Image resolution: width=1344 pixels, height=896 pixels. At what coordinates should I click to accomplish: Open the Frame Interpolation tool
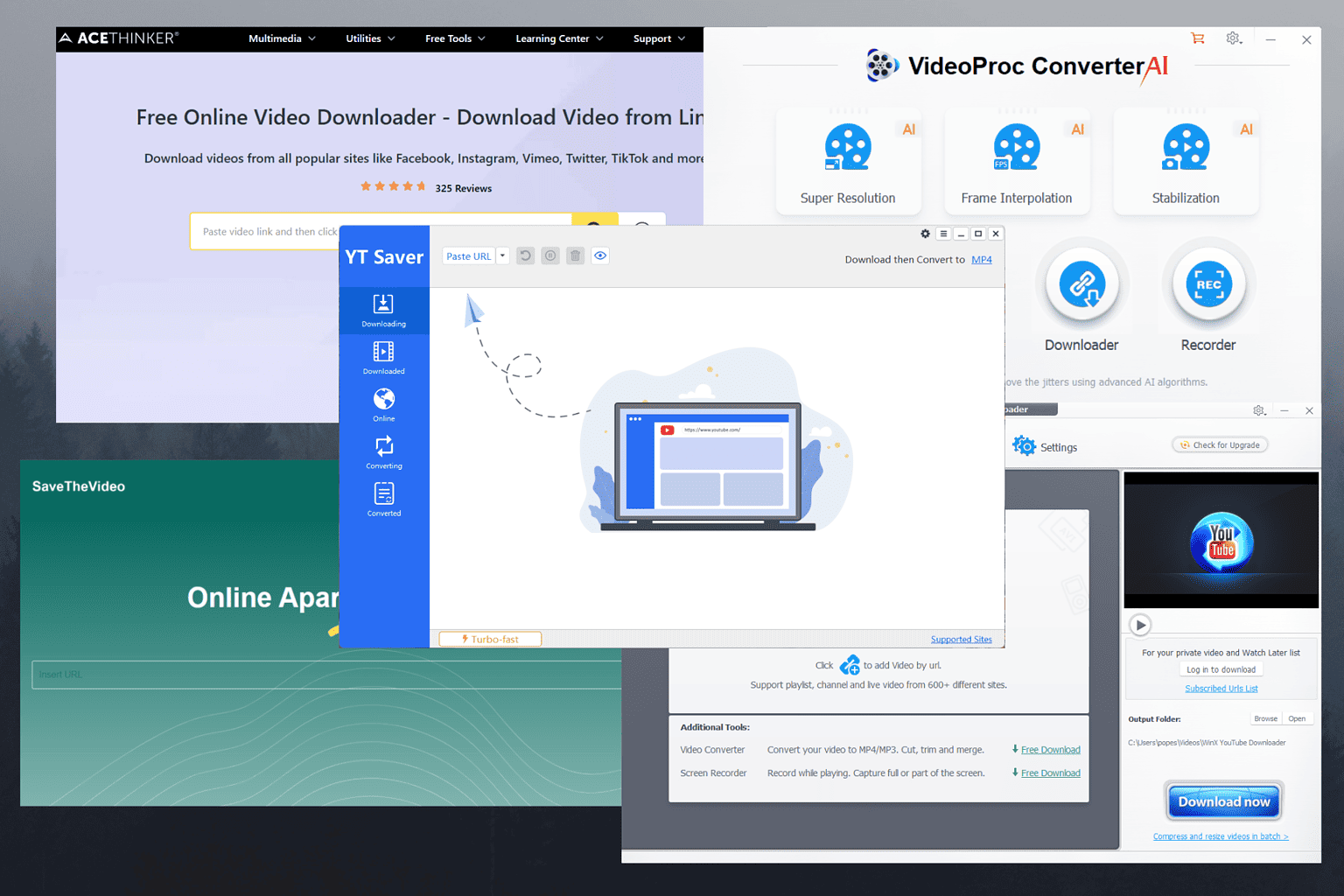pyautogui.click(x=1017, y=162)
